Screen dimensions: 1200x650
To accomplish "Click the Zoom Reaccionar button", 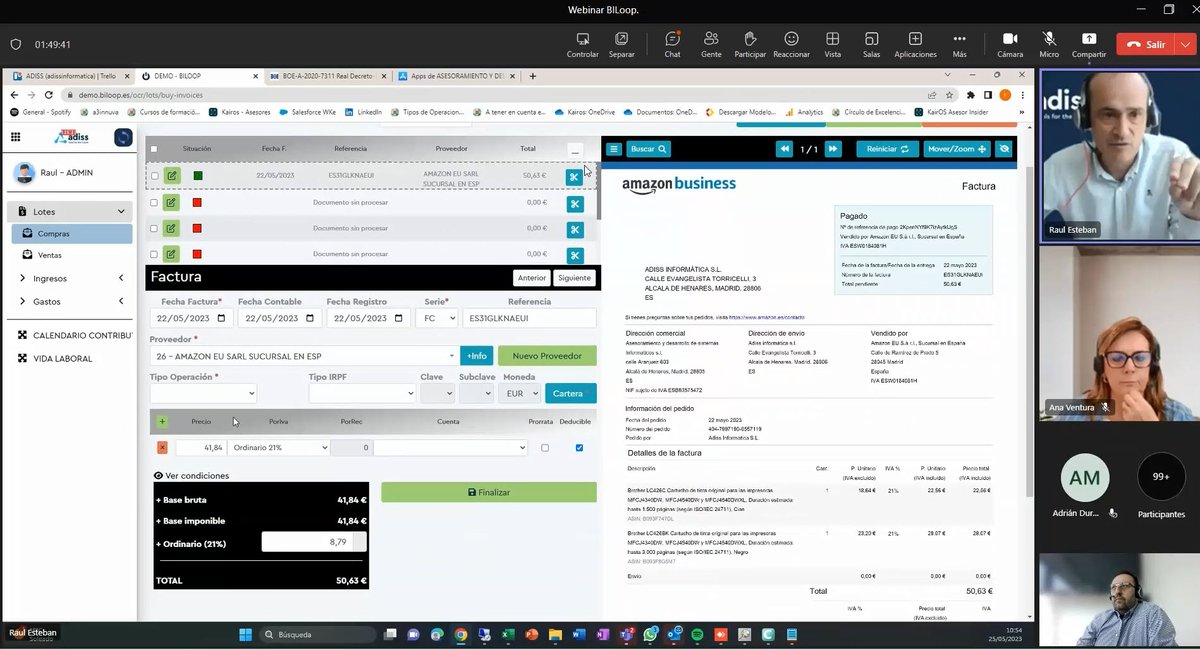I will [x=791, y=44].
